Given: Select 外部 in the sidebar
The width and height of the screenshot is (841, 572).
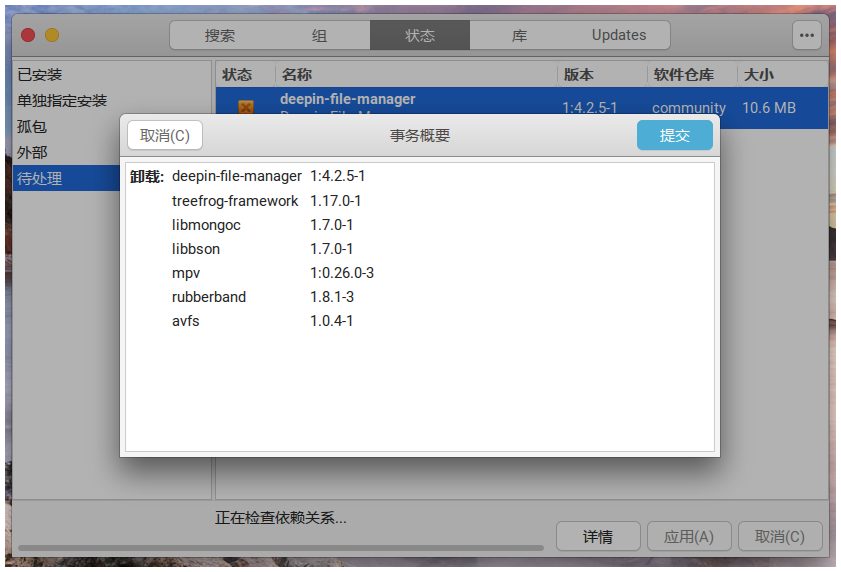Looking at the screenshot, I should click(67, 152).
